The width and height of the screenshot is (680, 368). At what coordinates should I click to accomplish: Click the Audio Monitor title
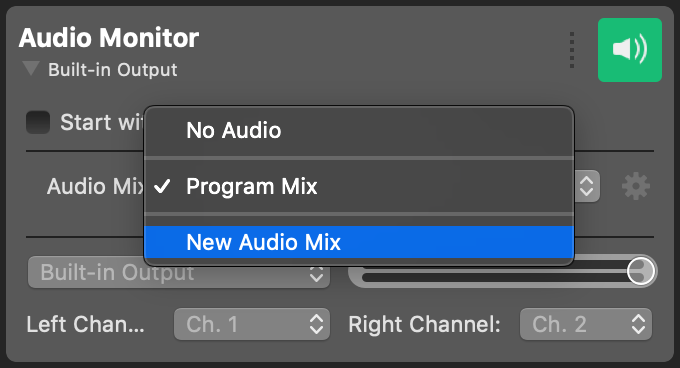point(109,38)
